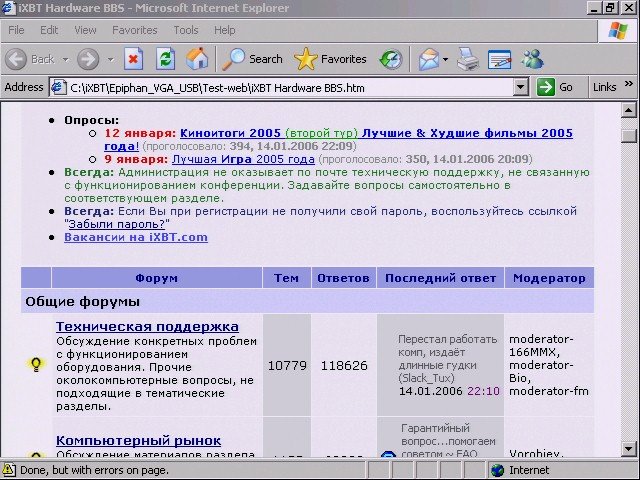Click the Последний ответ column header
Image resolution: width=640 pixels, height=480 pixels.
click(x=440, y=278)
